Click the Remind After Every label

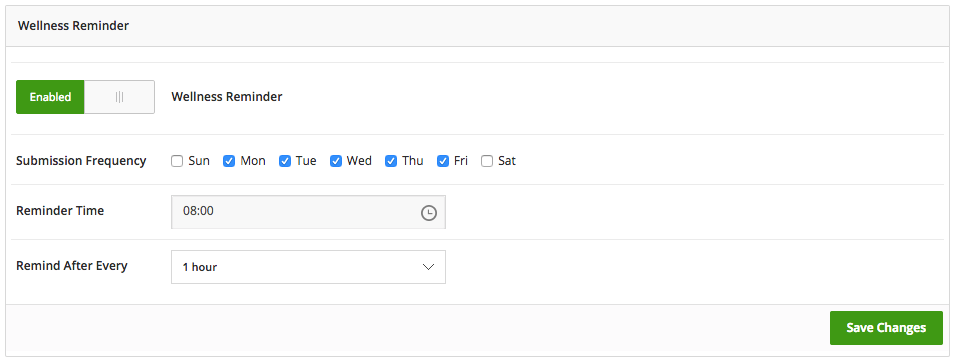click(71, 266)
